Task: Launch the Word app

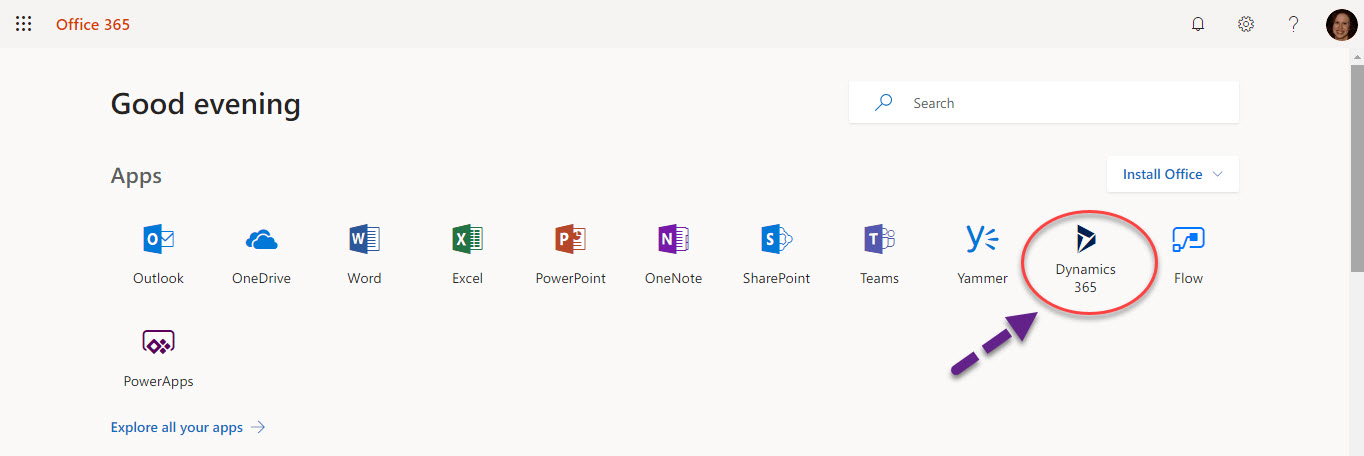Action: [364, 254]
